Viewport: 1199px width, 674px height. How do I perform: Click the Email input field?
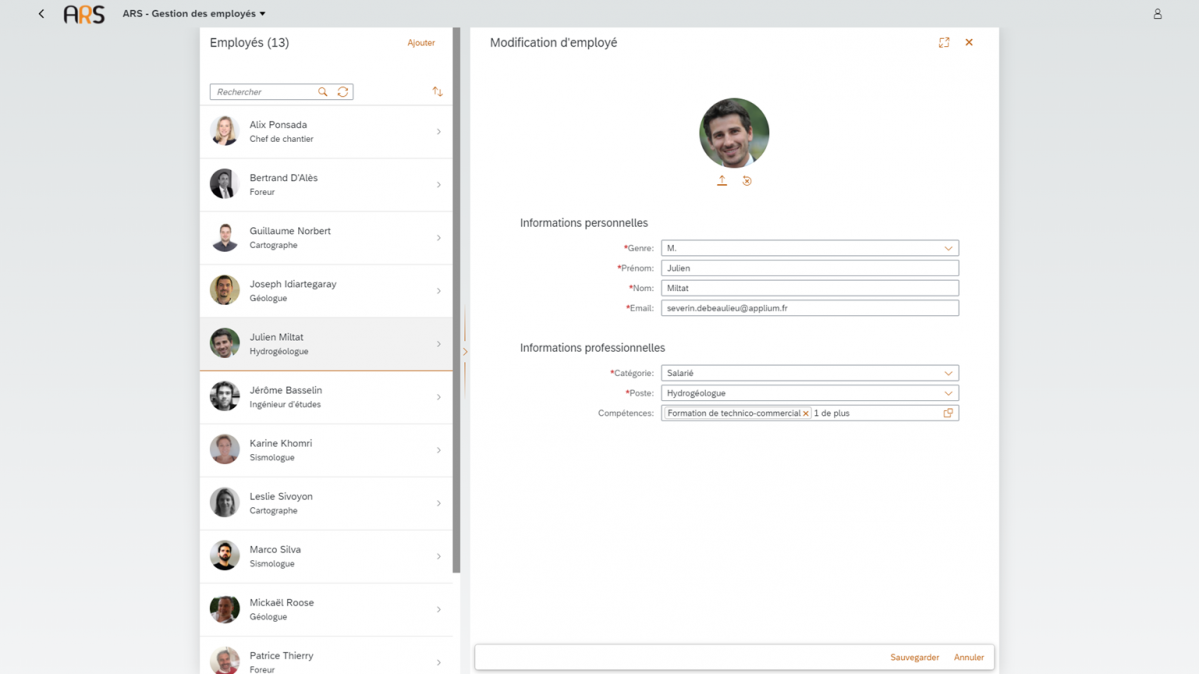point(809,308)
